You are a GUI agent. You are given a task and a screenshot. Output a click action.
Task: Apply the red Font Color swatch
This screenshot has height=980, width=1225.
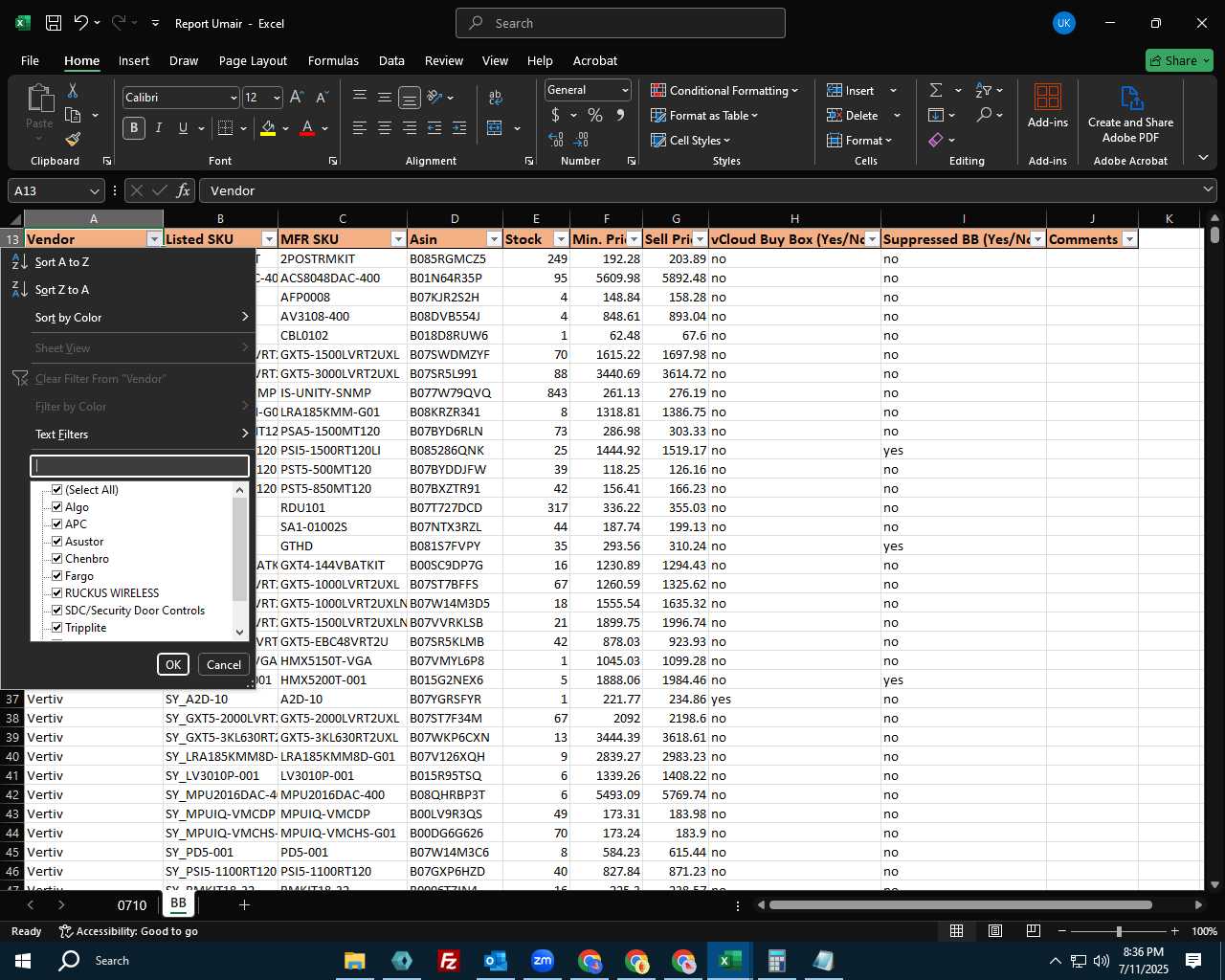coord(307,127)
